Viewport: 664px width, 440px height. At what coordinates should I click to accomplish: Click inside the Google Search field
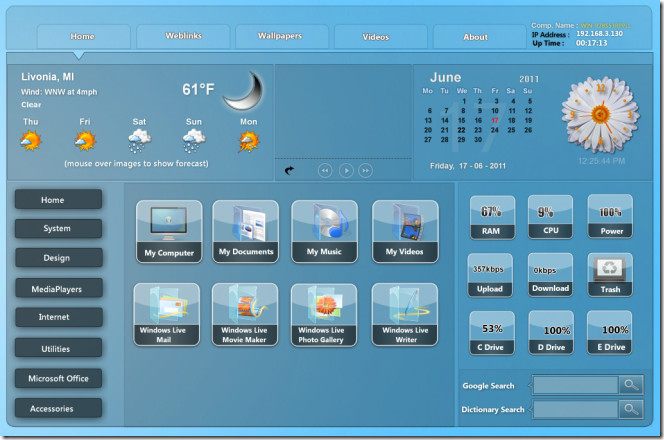[x=576, y=384]
